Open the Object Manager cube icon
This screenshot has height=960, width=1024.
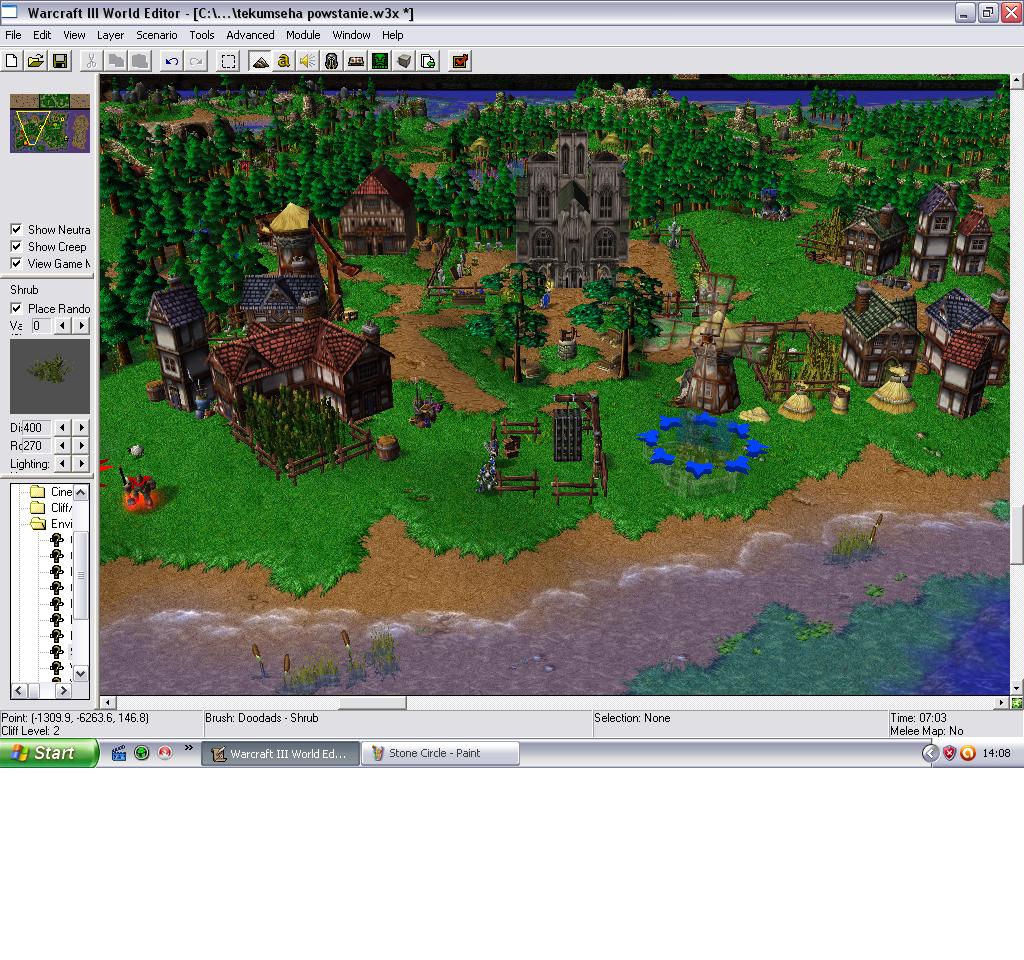[404, 61]
